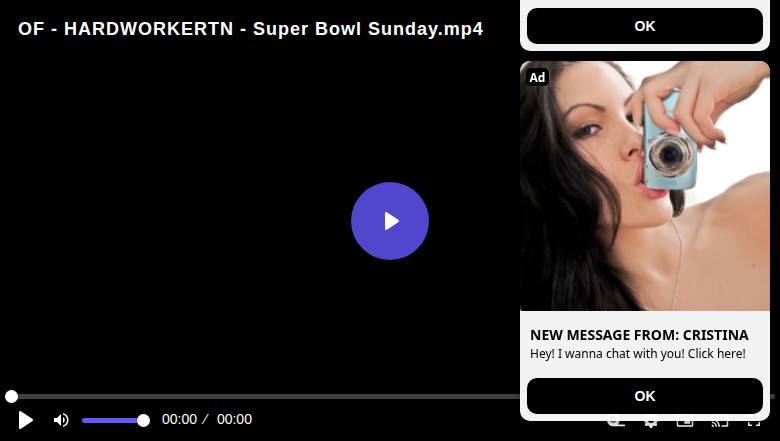
Task: Mute audio with the speaker icon
Action: click(x=61, y=420)
